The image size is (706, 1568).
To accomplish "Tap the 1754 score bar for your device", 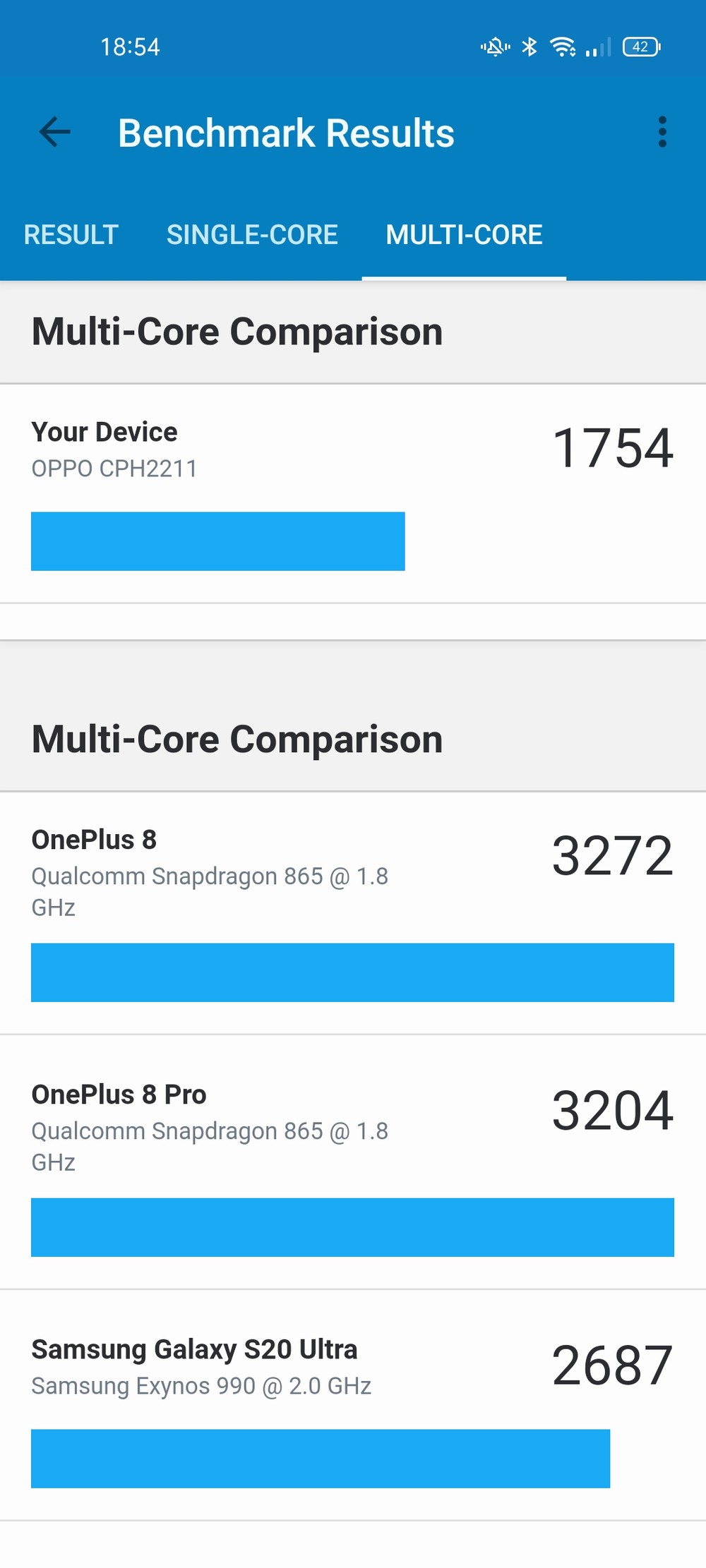I will [x=217, y=541].
